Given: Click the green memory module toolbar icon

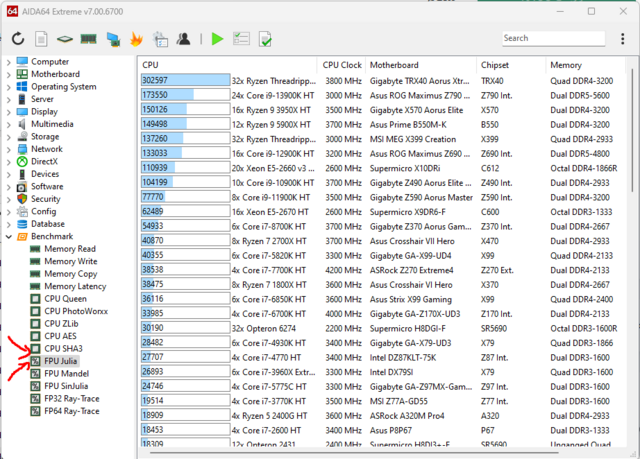Looking at the screenshot, I should click(x=88, y=39).
